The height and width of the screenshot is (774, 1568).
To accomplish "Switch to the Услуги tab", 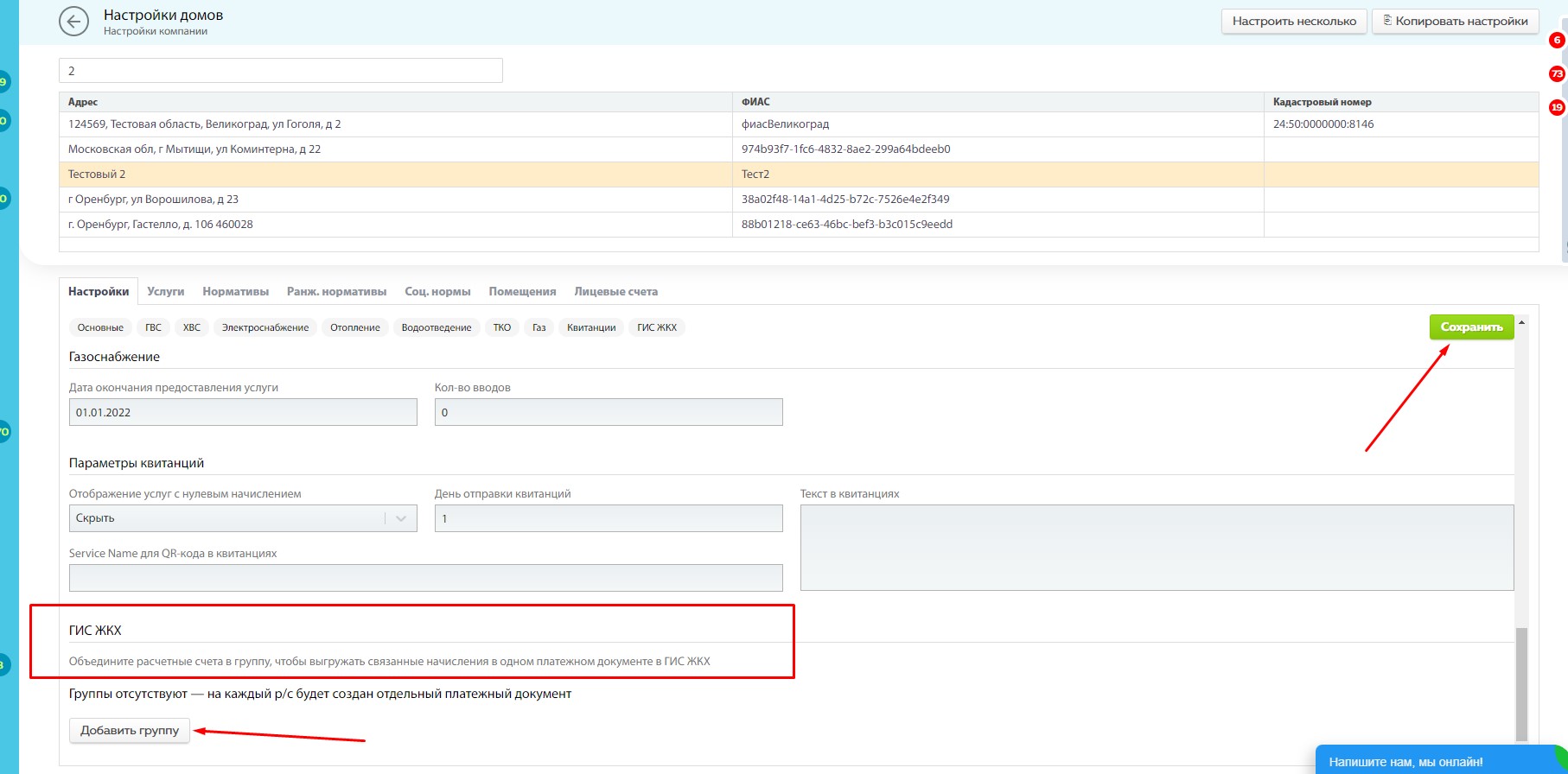I will tap(165, 292).
